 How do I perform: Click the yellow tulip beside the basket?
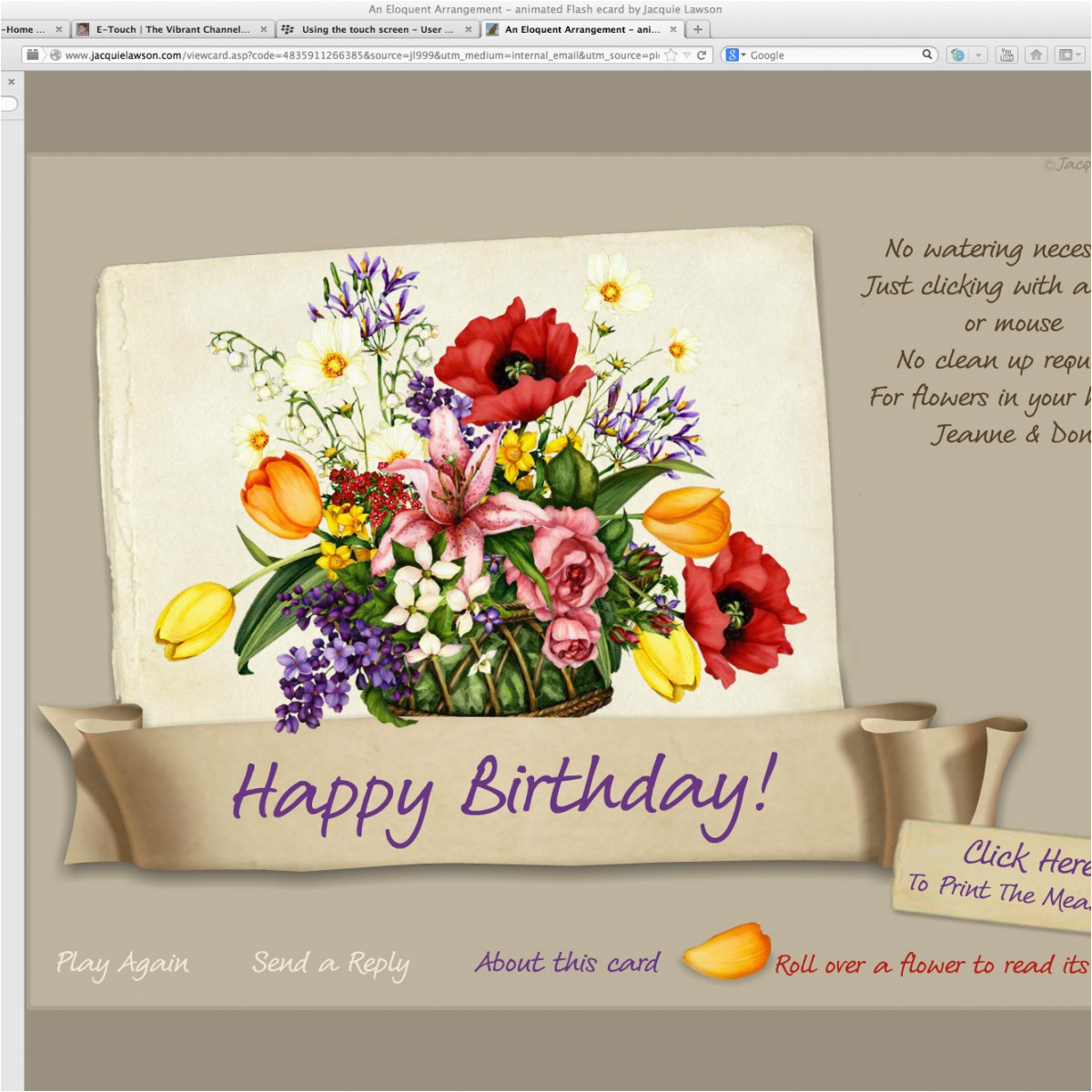tap(667, 662)
